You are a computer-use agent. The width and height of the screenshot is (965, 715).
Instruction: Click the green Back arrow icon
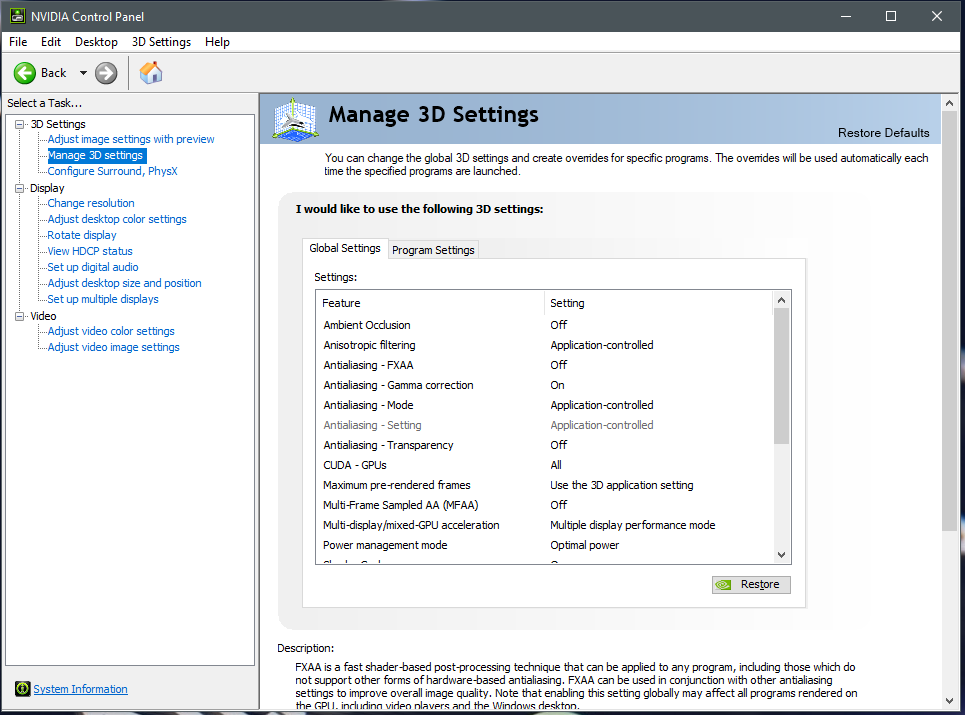coord(25,73)
